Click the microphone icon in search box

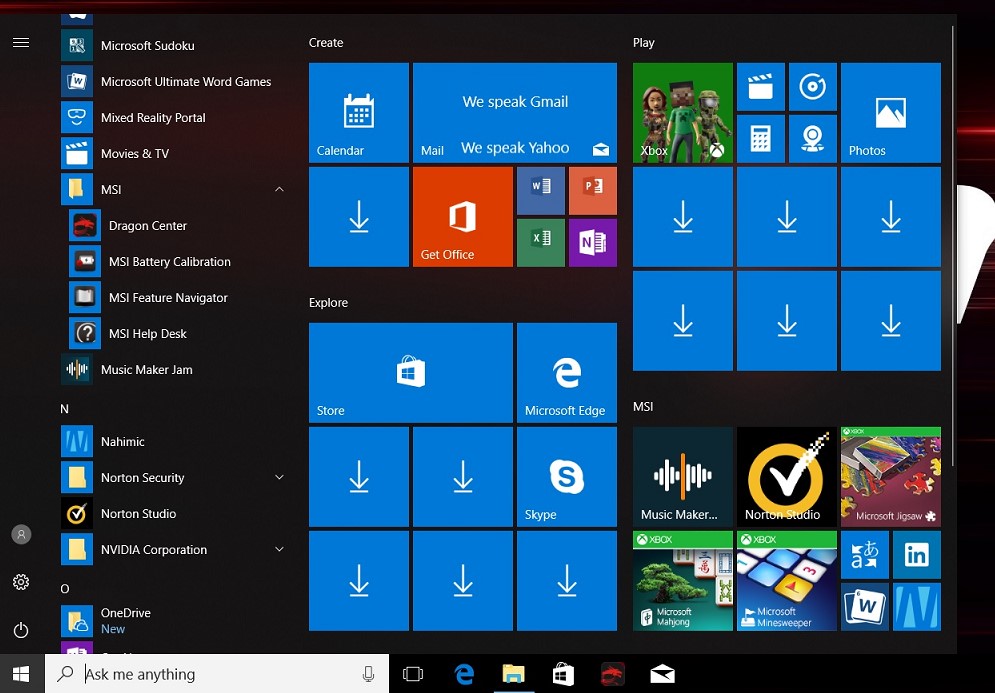(368, 674)
